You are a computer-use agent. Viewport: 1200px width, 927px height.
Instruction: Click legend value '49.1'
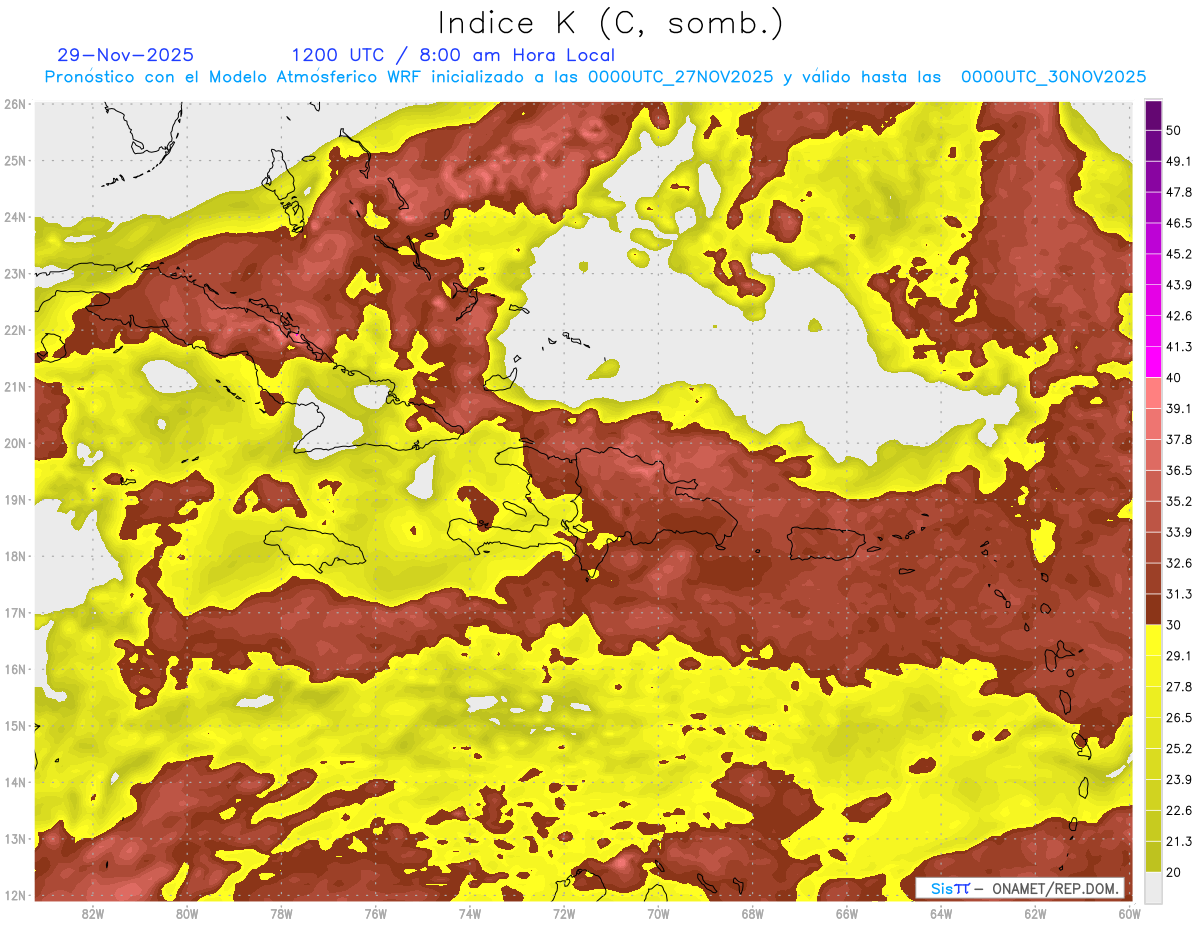pyautogui.click(x=1178, y=161)
